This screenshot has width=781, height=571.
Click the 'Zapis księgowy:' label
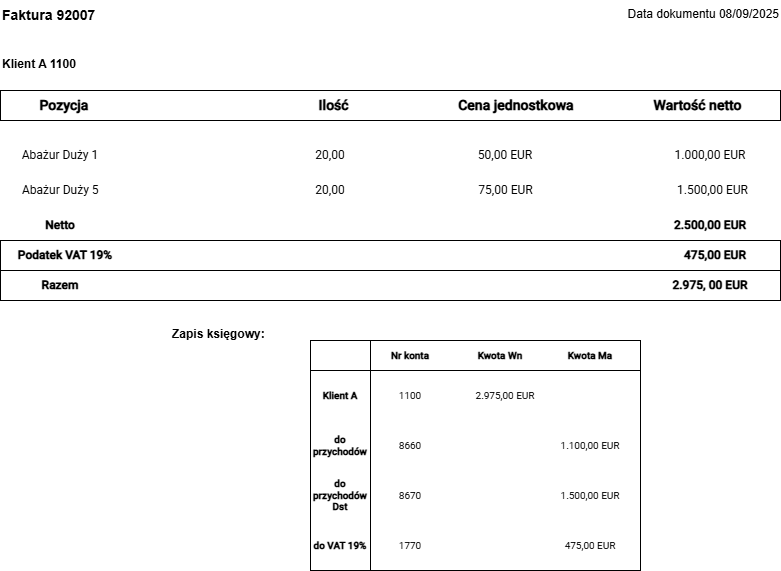[x=218, y=334]
